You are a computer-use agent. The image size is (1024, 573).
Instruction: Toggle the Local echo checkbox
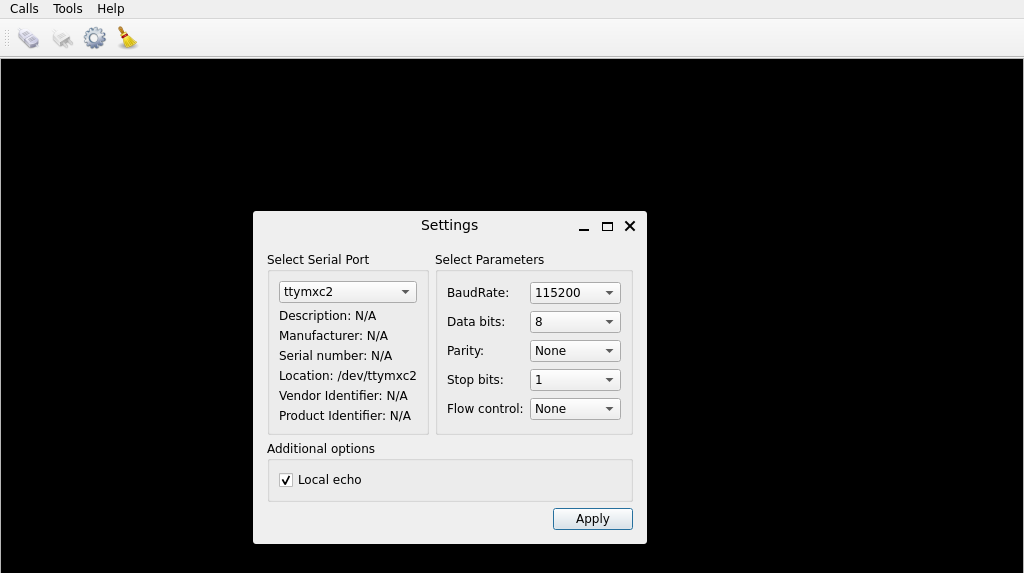pos(286,480)
